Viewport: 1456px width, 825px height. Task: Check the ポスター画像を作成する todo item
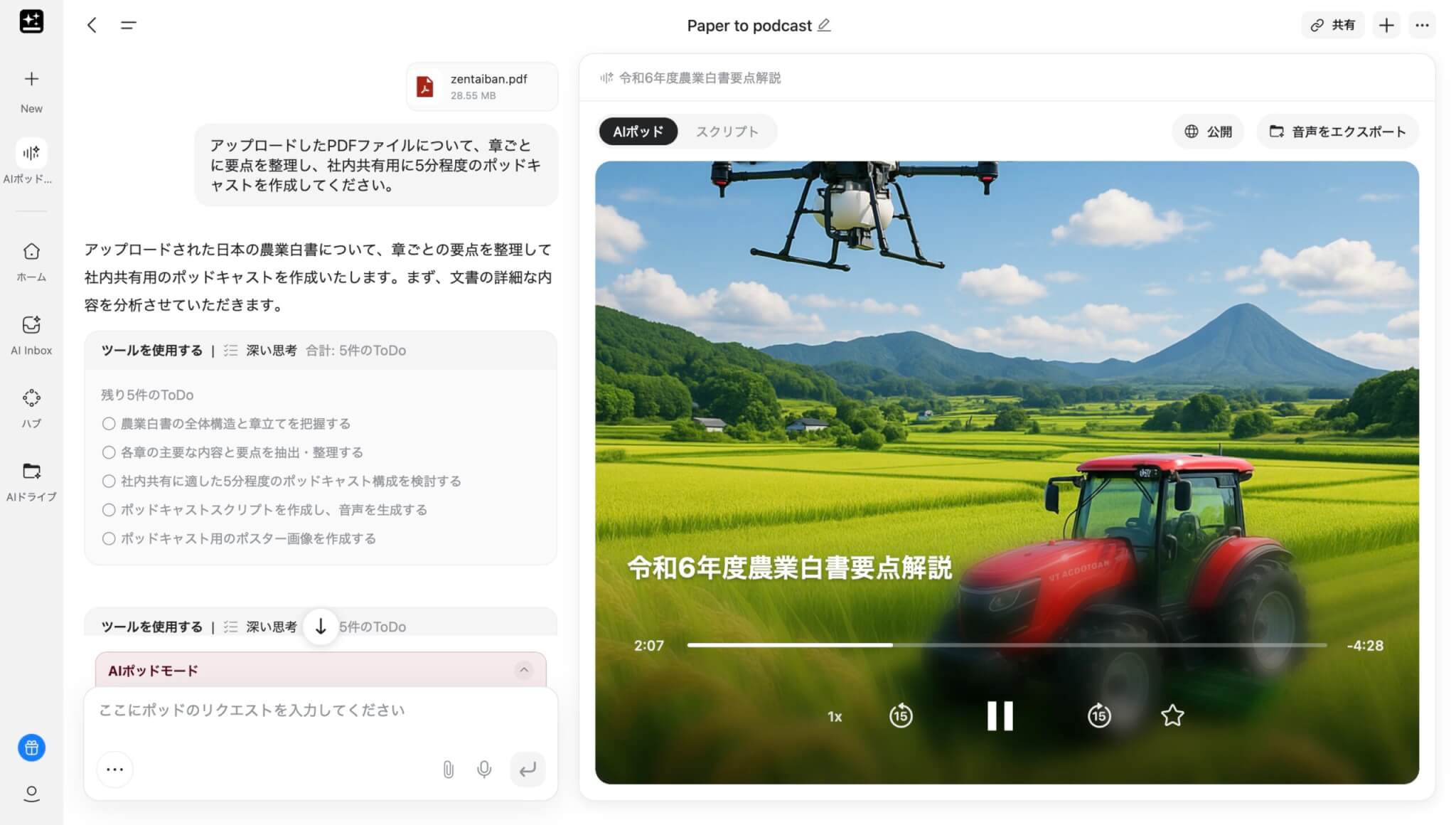[x=109, y=538]
